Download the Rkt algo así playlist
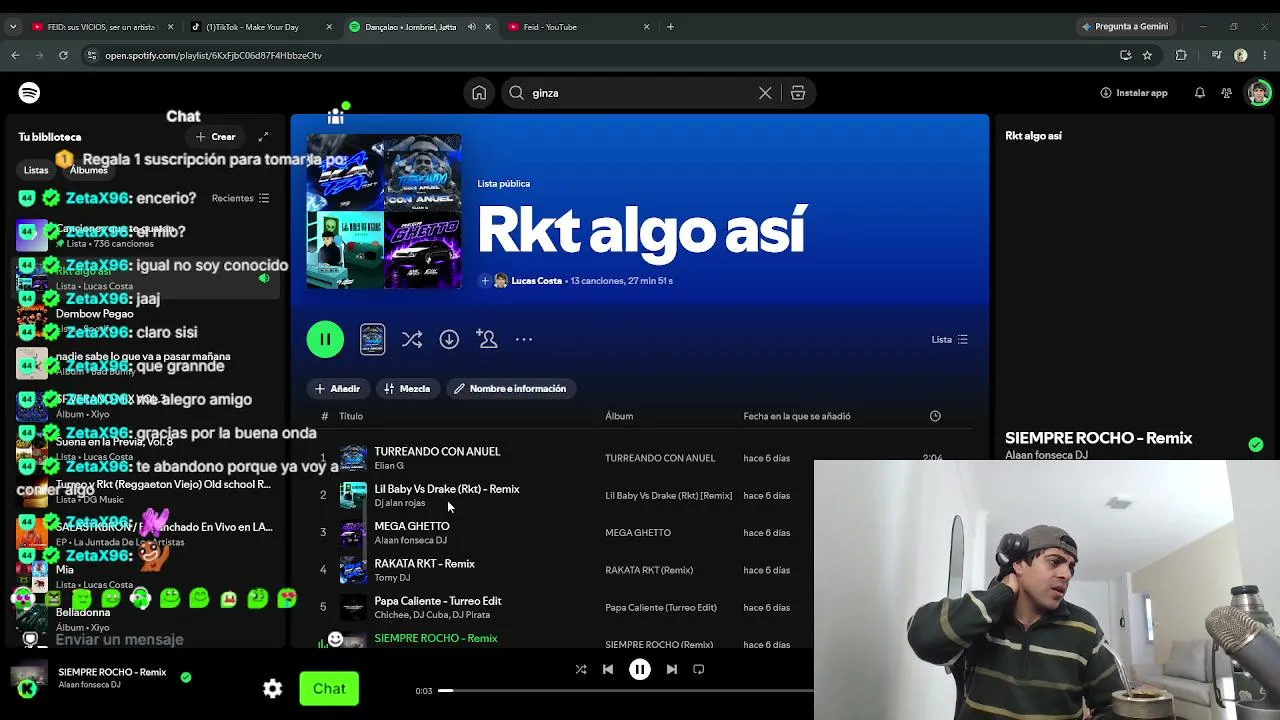The image size is (1280, 720). click(449, 340)
